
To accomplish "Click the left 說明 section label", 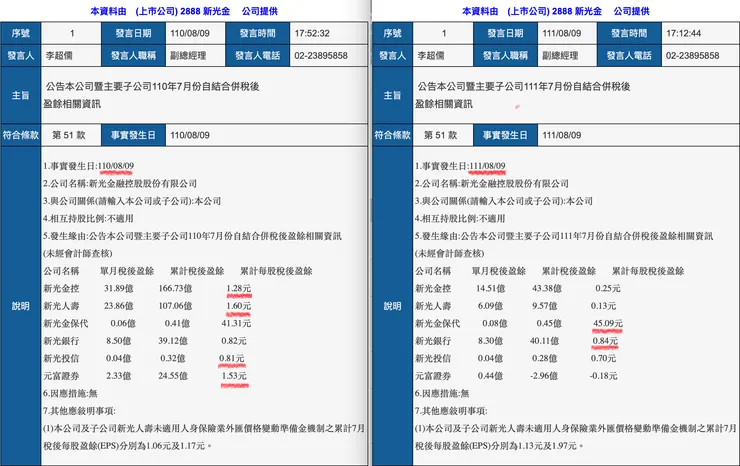I will [x=20, y=306].
